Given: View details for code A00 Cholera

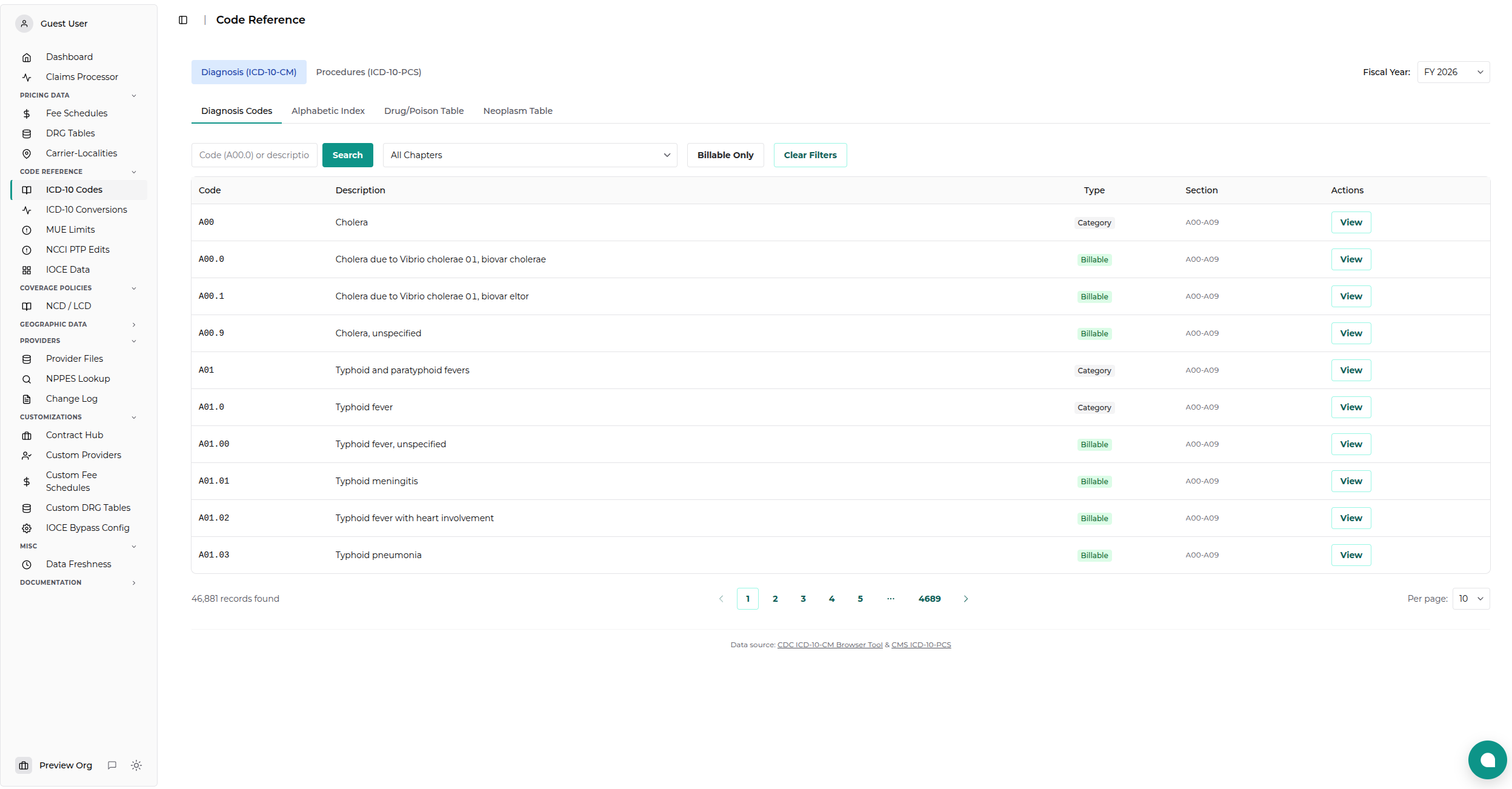Looking at the screenshot, I should click(1351, 222).
